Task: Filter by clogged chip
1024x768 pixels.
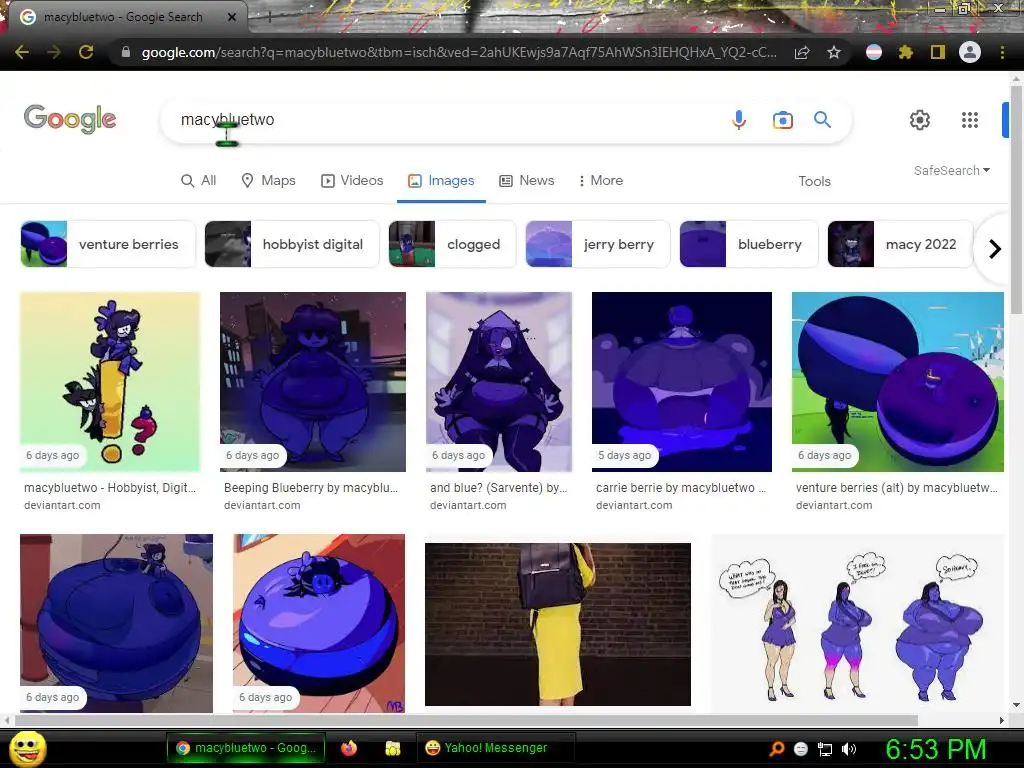Action: tap(452, 244)
